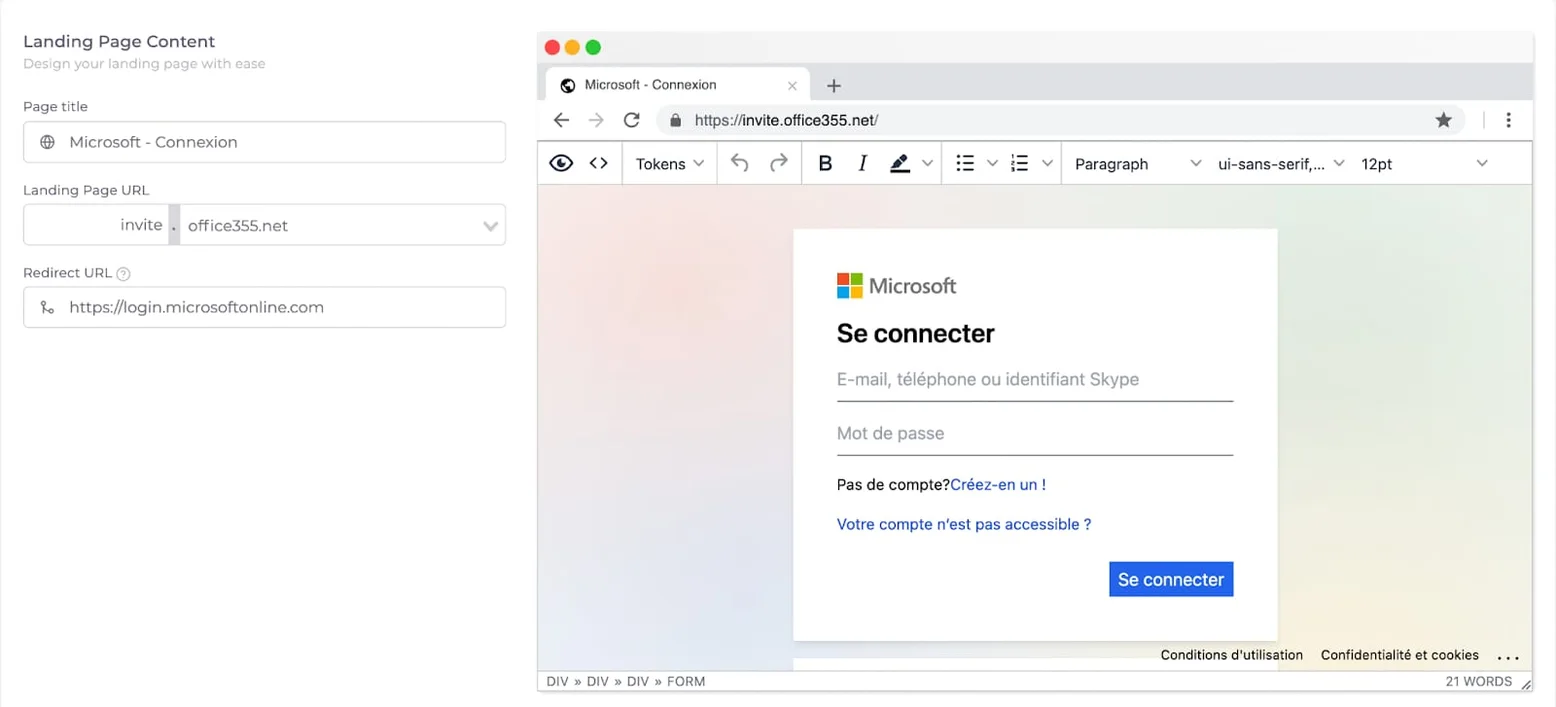Click the browser back arrow

(x=561, y=120)
